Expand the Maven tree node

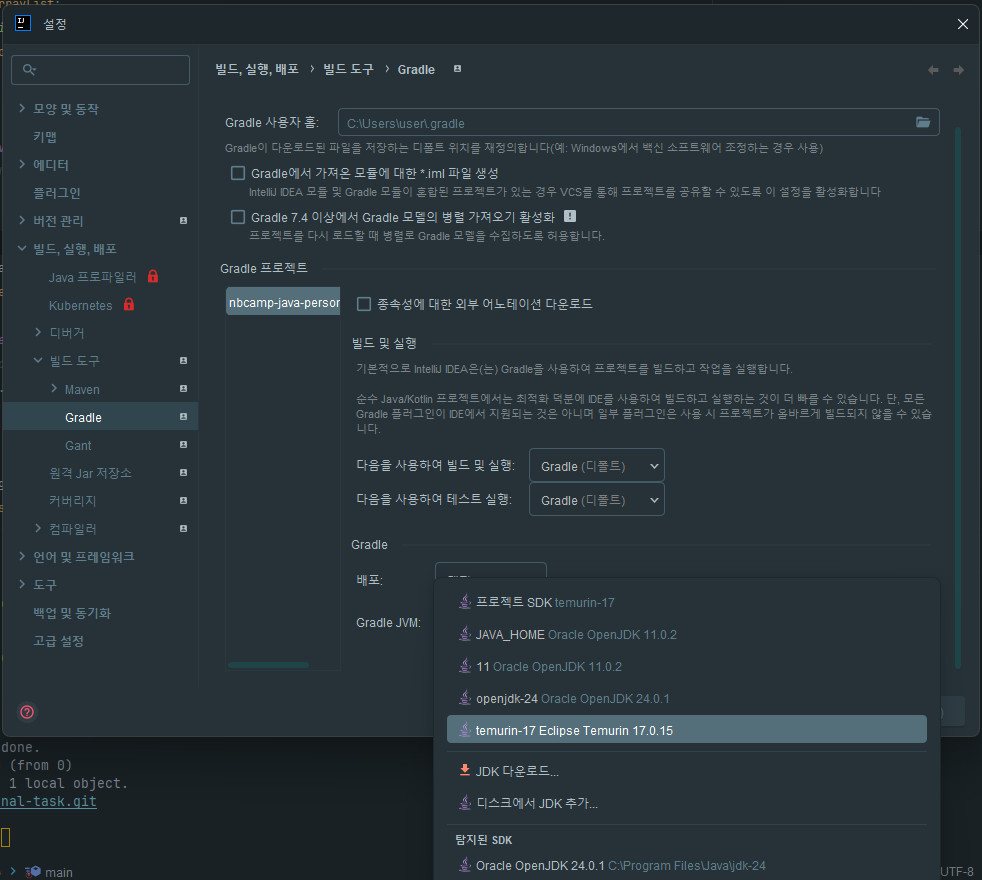(x=54, y=388)
